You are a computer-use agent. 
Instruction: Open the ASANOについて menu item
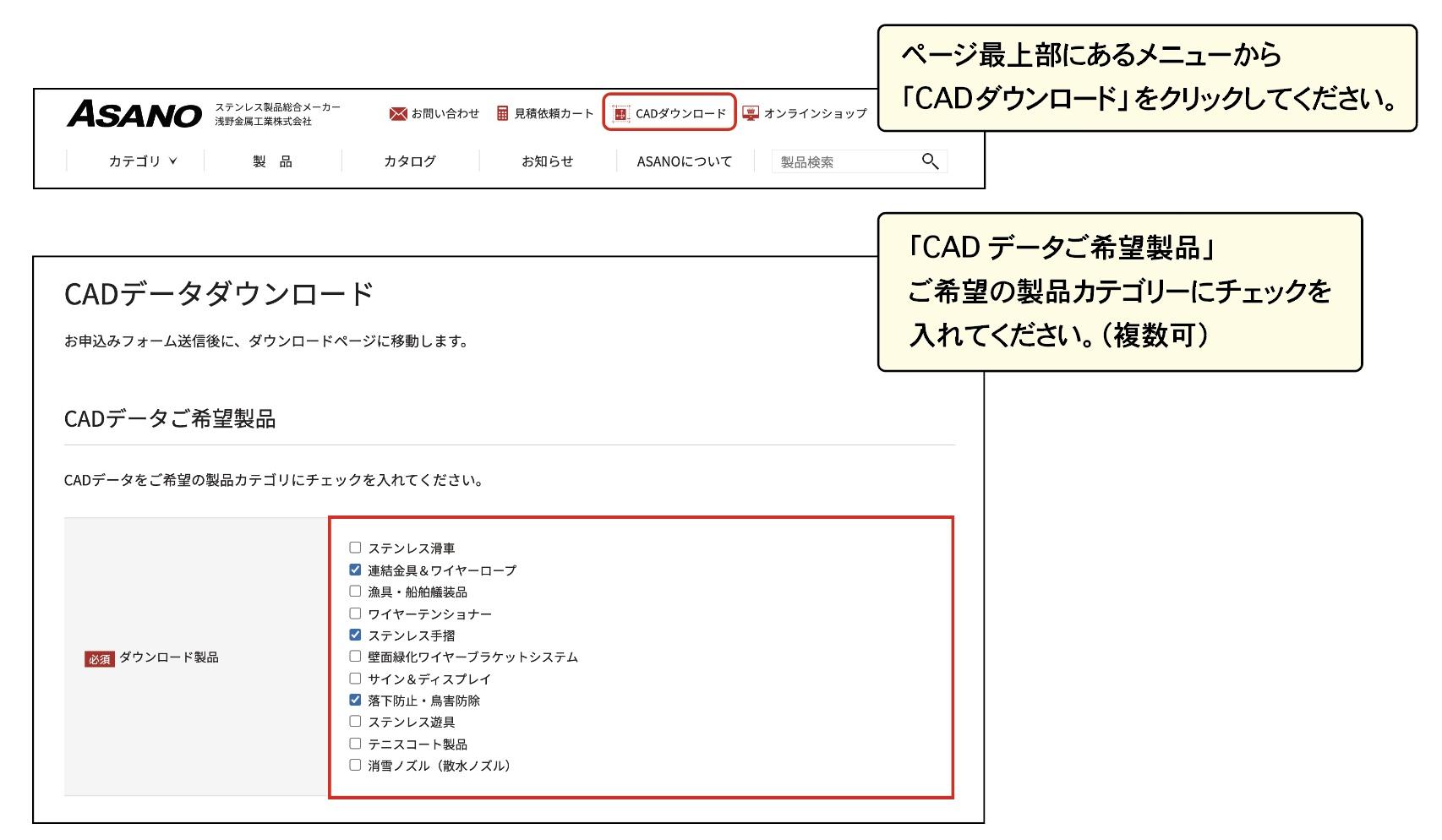[685, 161]
